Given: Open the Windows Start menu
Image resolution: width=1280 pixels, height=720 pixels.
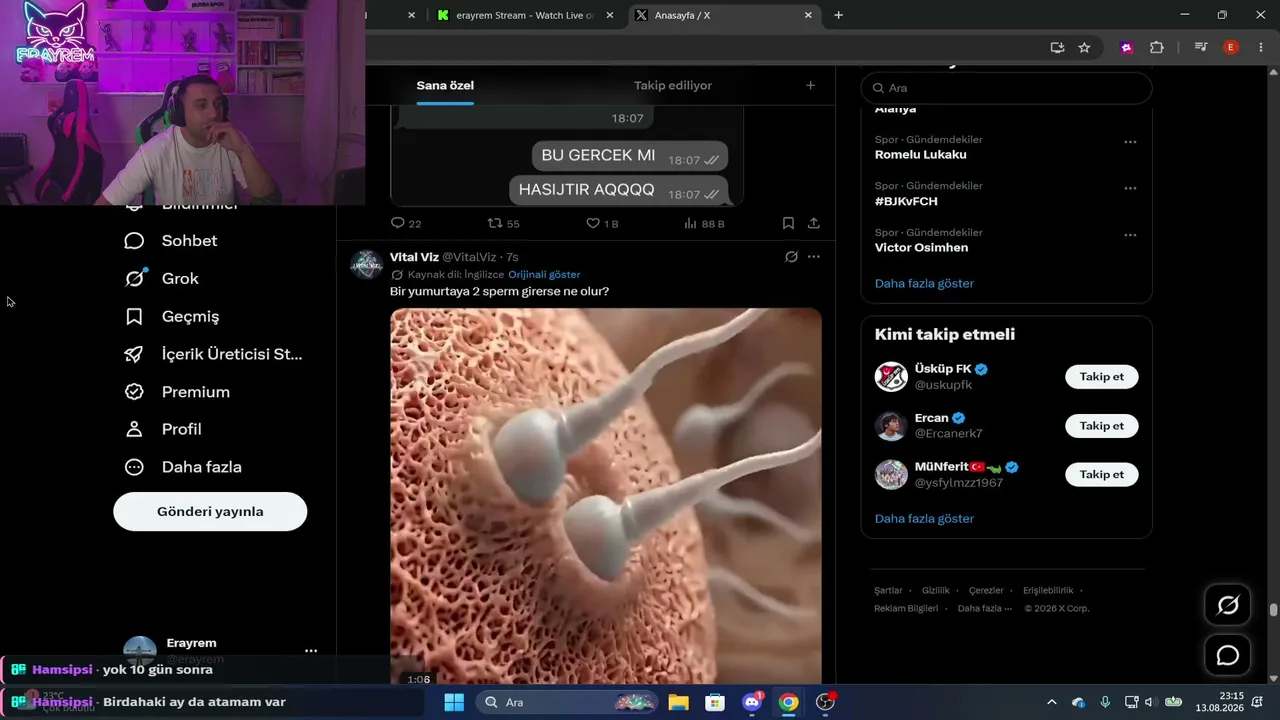Looking at the screenshot, I should [x=453, y=702].
